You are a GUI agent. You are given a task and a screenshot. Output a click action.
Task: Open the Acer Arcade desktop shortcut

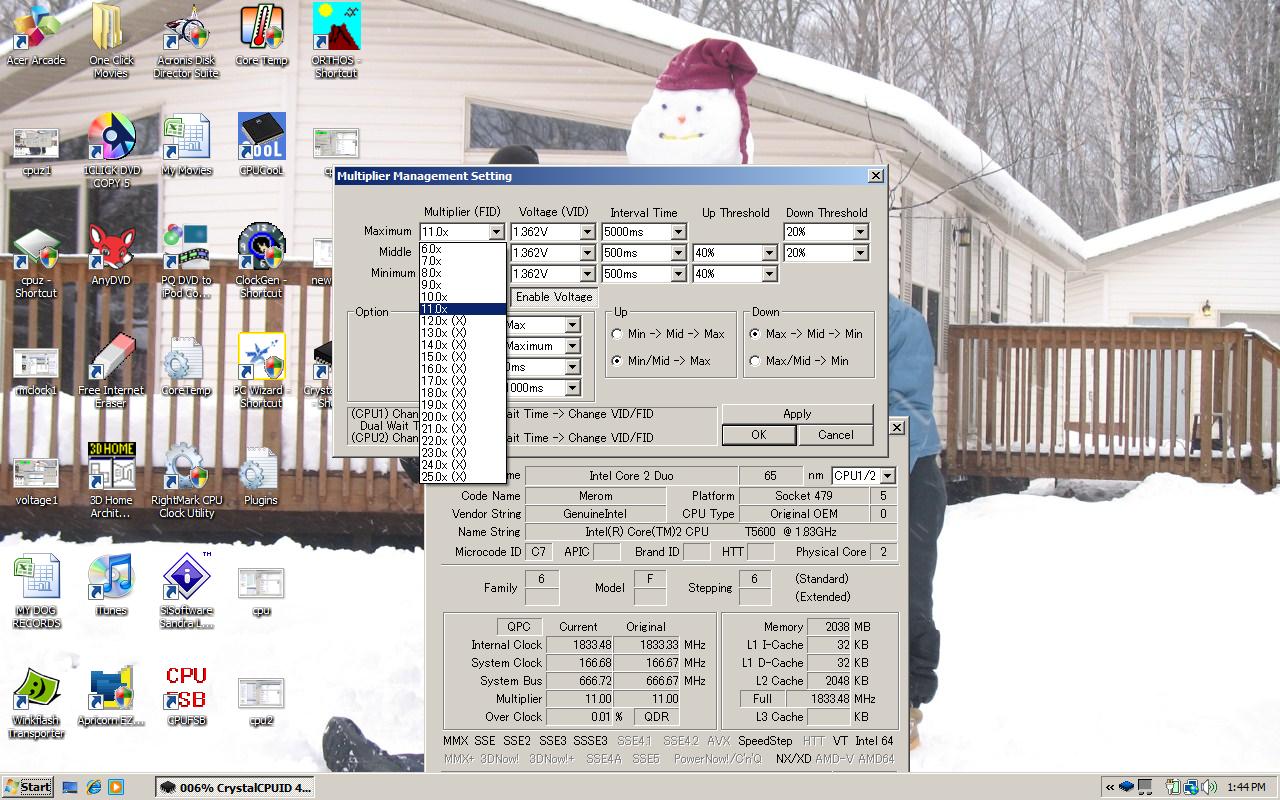click(x=35, y=35)
